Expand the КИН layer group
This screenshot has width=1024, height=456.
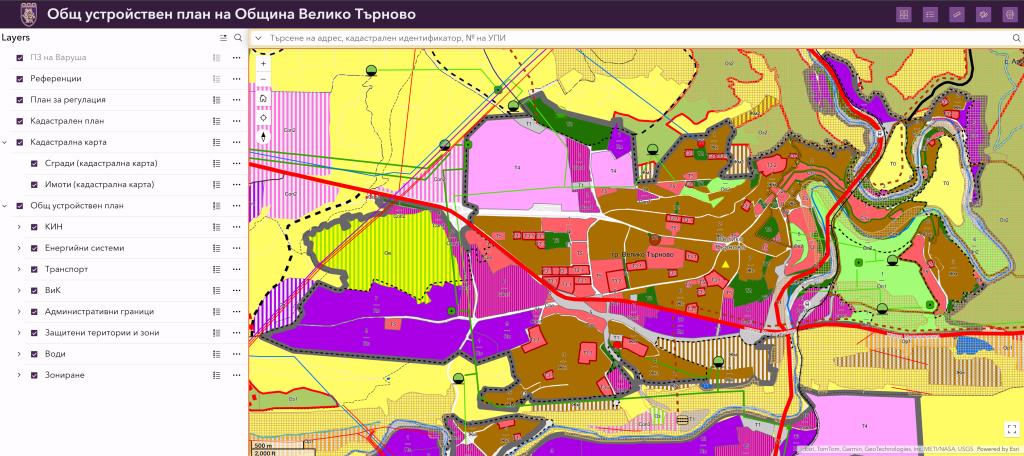(x=20, y=227)
